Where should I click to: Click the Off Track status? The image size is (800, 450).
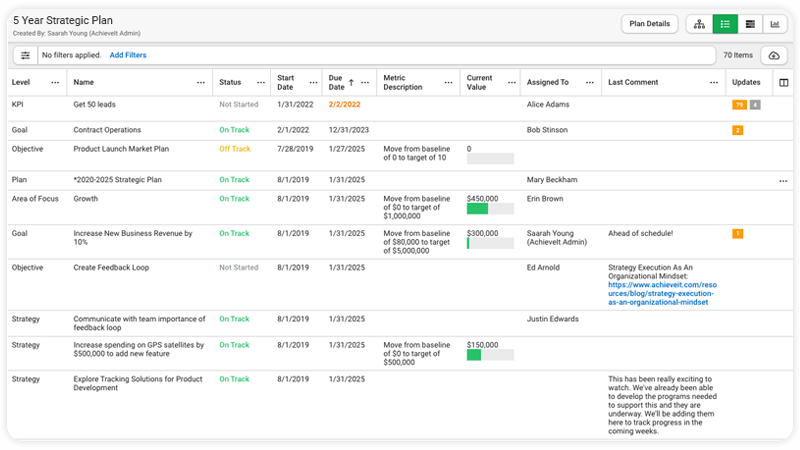point(235,149)
